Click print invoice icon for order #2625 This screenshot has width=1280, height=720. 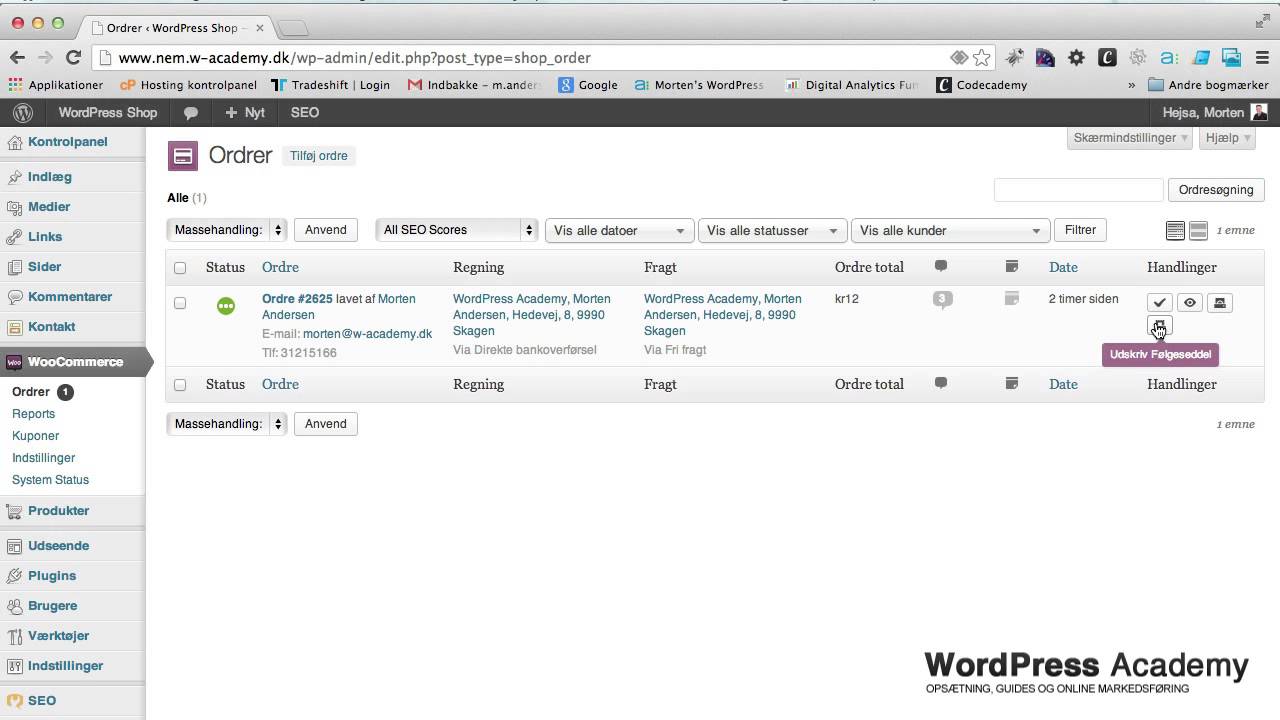pyautogui.click(x=1220, y=303)
